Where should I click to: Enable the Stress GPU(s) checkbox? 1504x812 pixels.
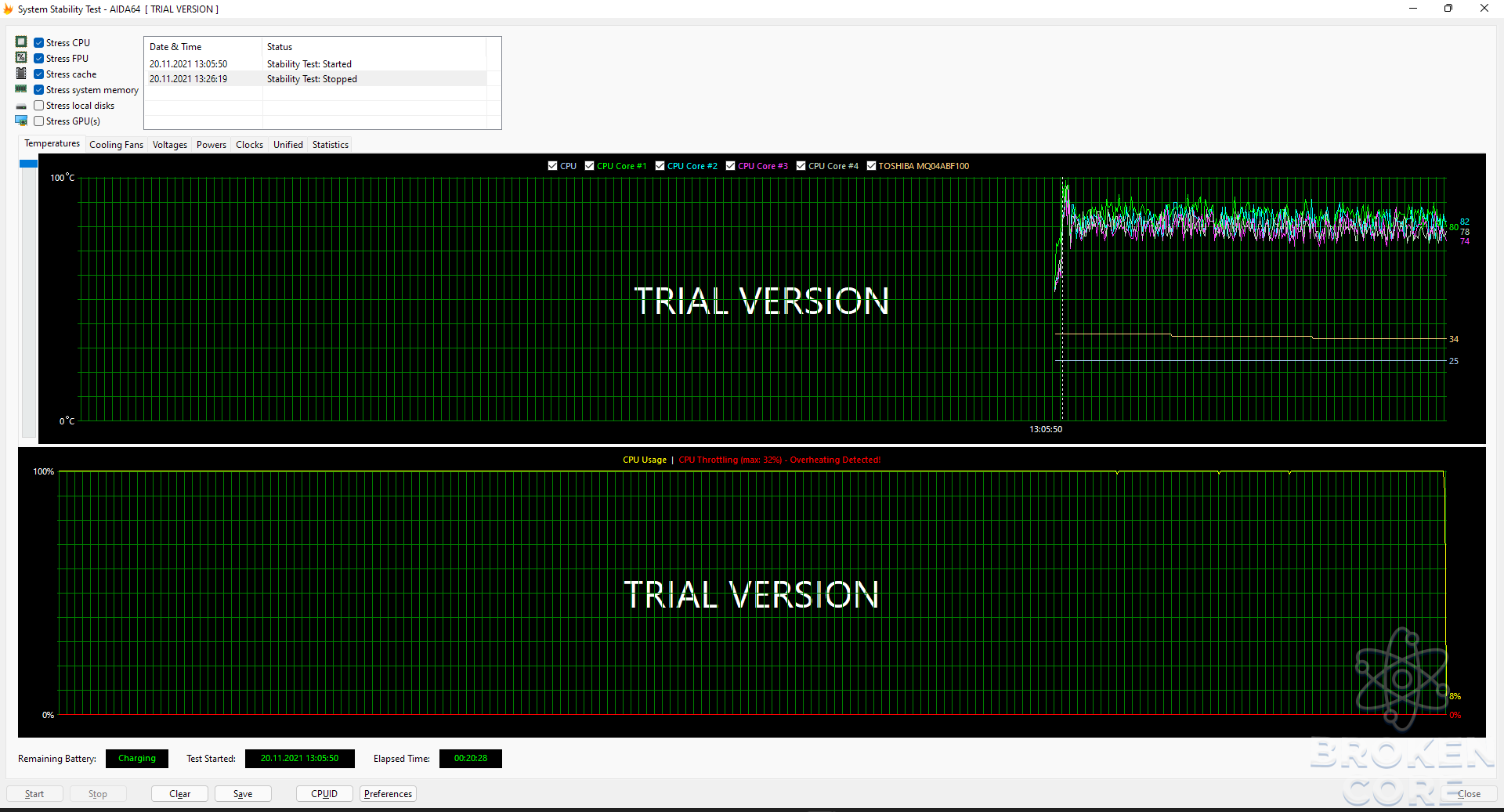click(39, 121)
